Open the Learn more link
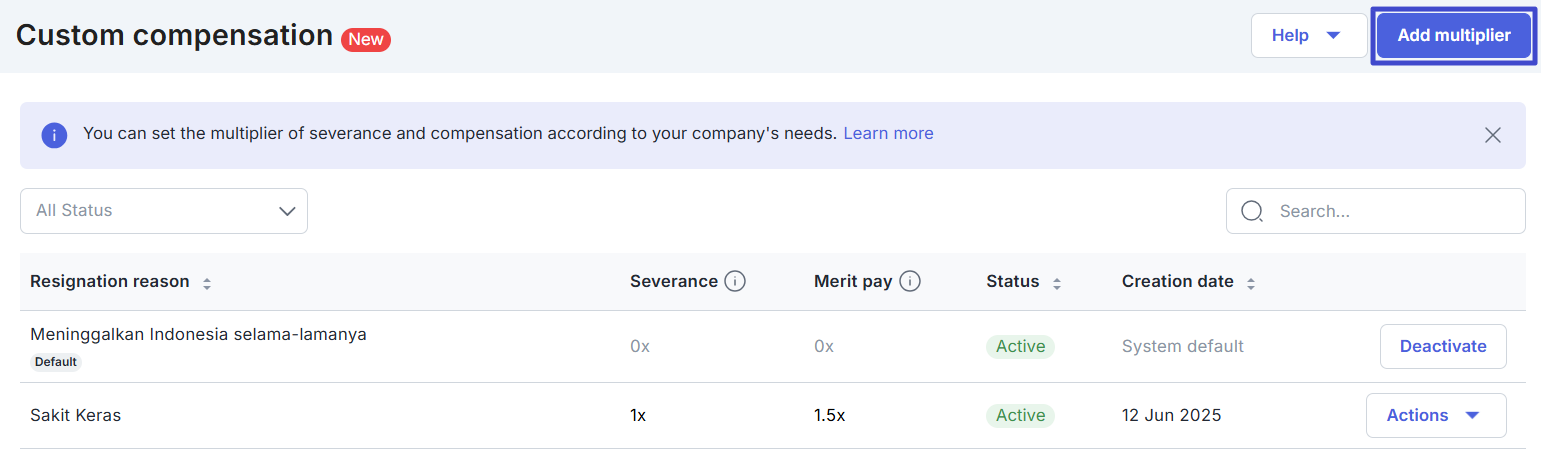1541x455 pixels. [888, 134]
